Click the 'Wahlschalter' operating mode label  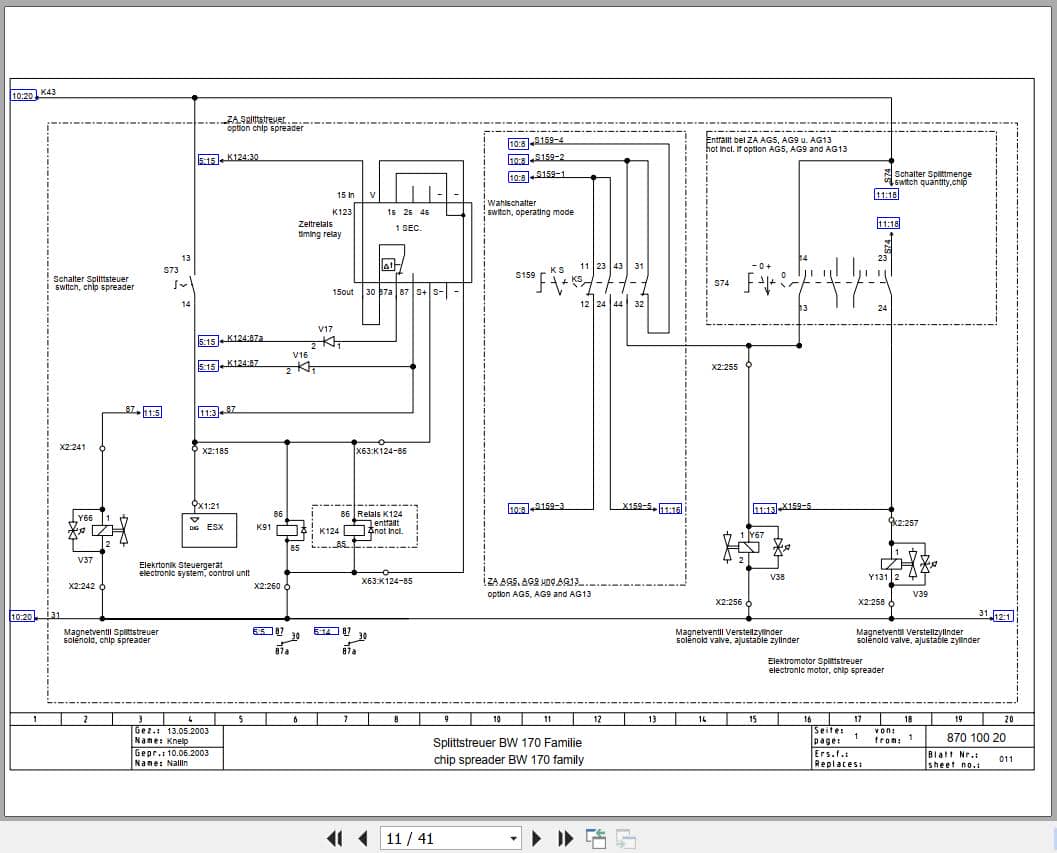click(512, 202)
